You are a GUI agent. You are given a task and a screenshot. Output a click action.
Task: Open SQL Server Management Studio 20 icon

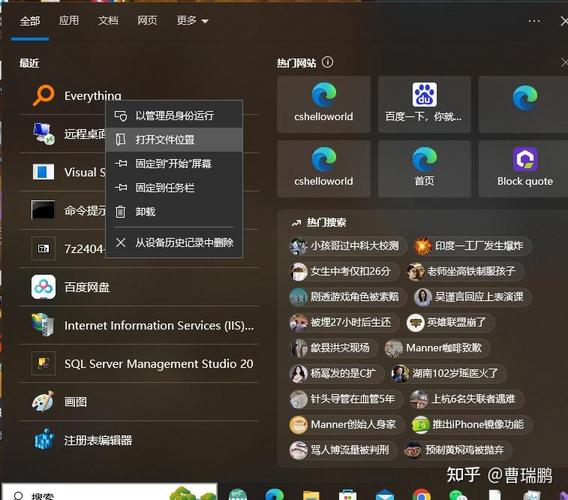pyautogui.click(x=43, y=363)
